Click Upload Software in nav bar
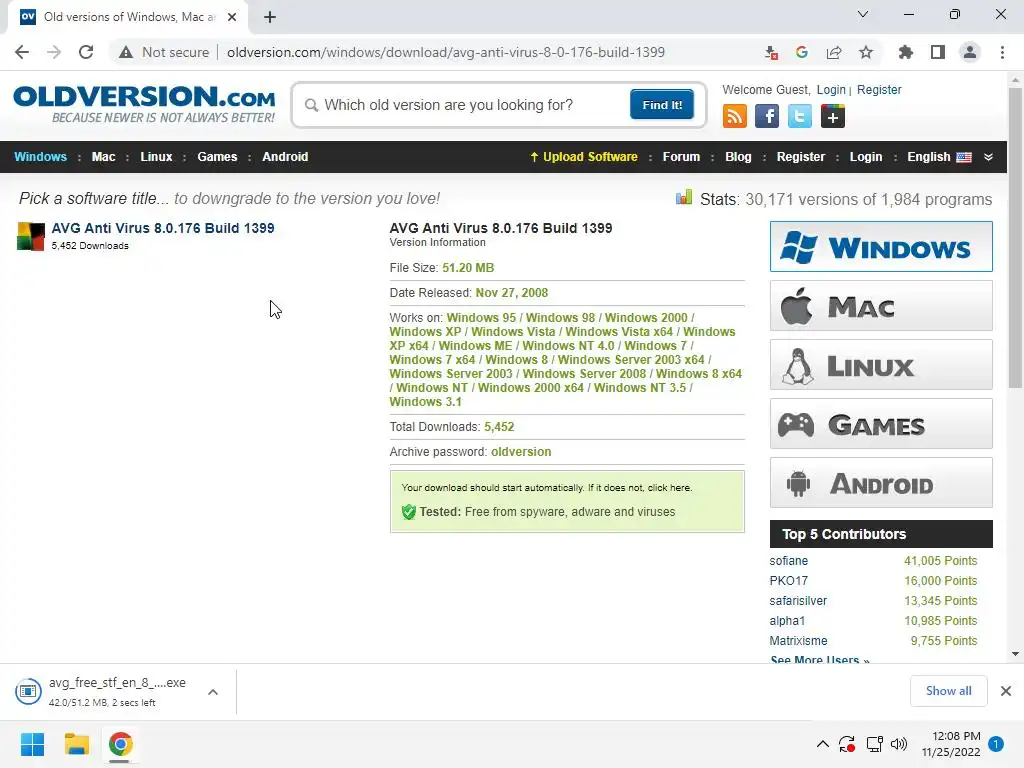Screen dimensions: 1024x768 tap(583, 157)
